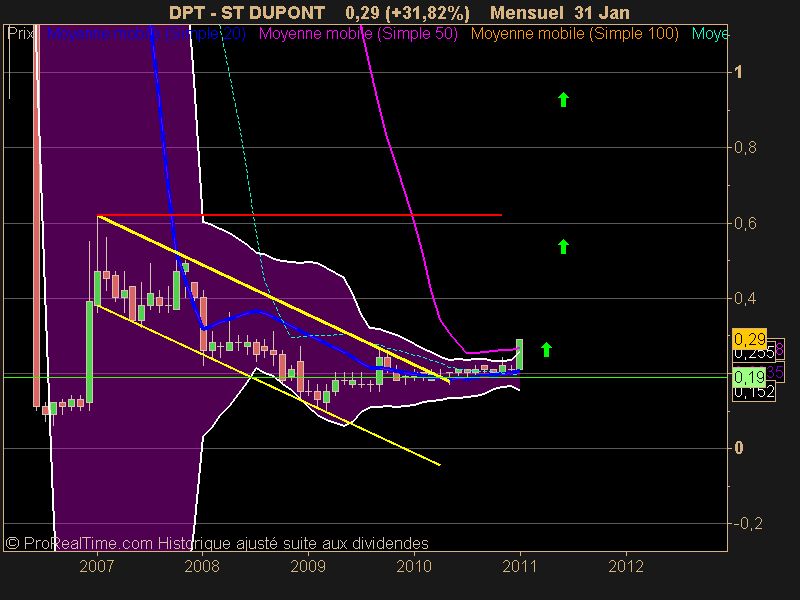Select the lower yellow descending channel line
This screenshot has width=800, height=600.
point(268,385)
